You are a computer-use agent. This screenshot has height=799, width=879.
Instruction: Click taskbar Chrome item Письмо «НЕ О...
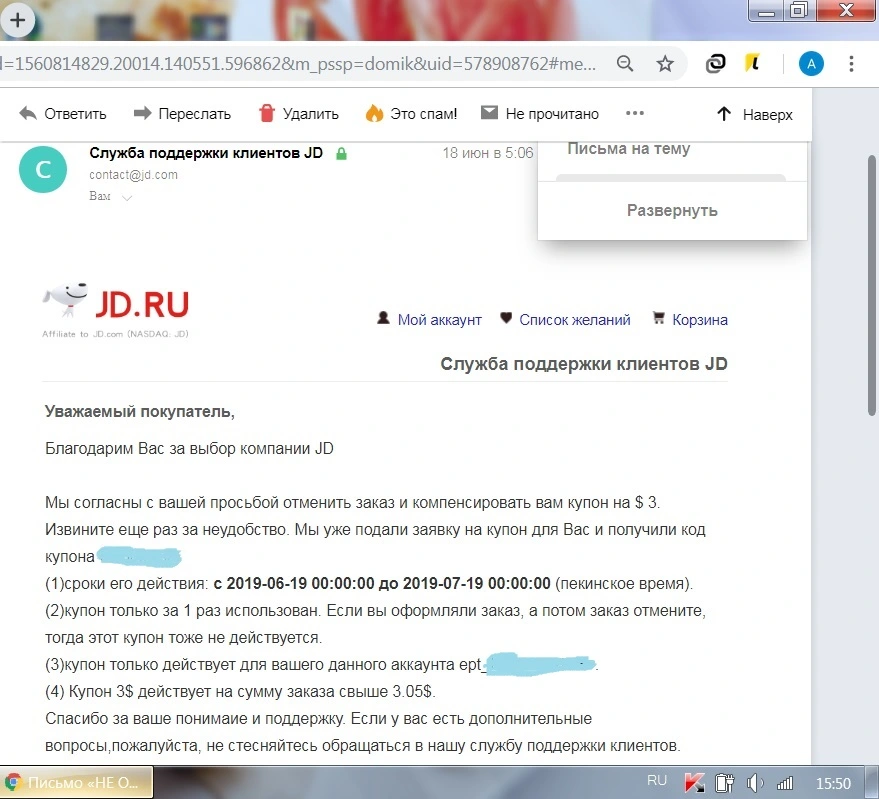tap(77, 783)
